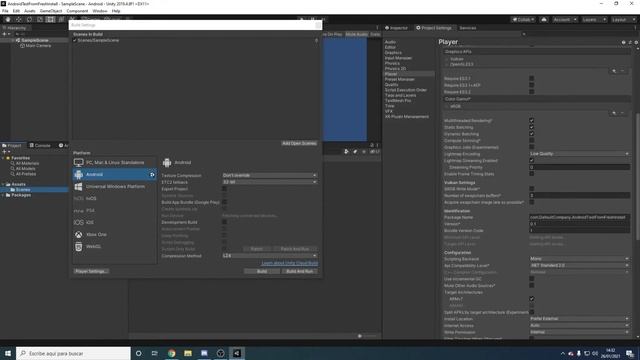Image resolution: width=640 pixels, height=360 pixels.
Task: Open Install Location dropdown
Action: click(579, 319)
